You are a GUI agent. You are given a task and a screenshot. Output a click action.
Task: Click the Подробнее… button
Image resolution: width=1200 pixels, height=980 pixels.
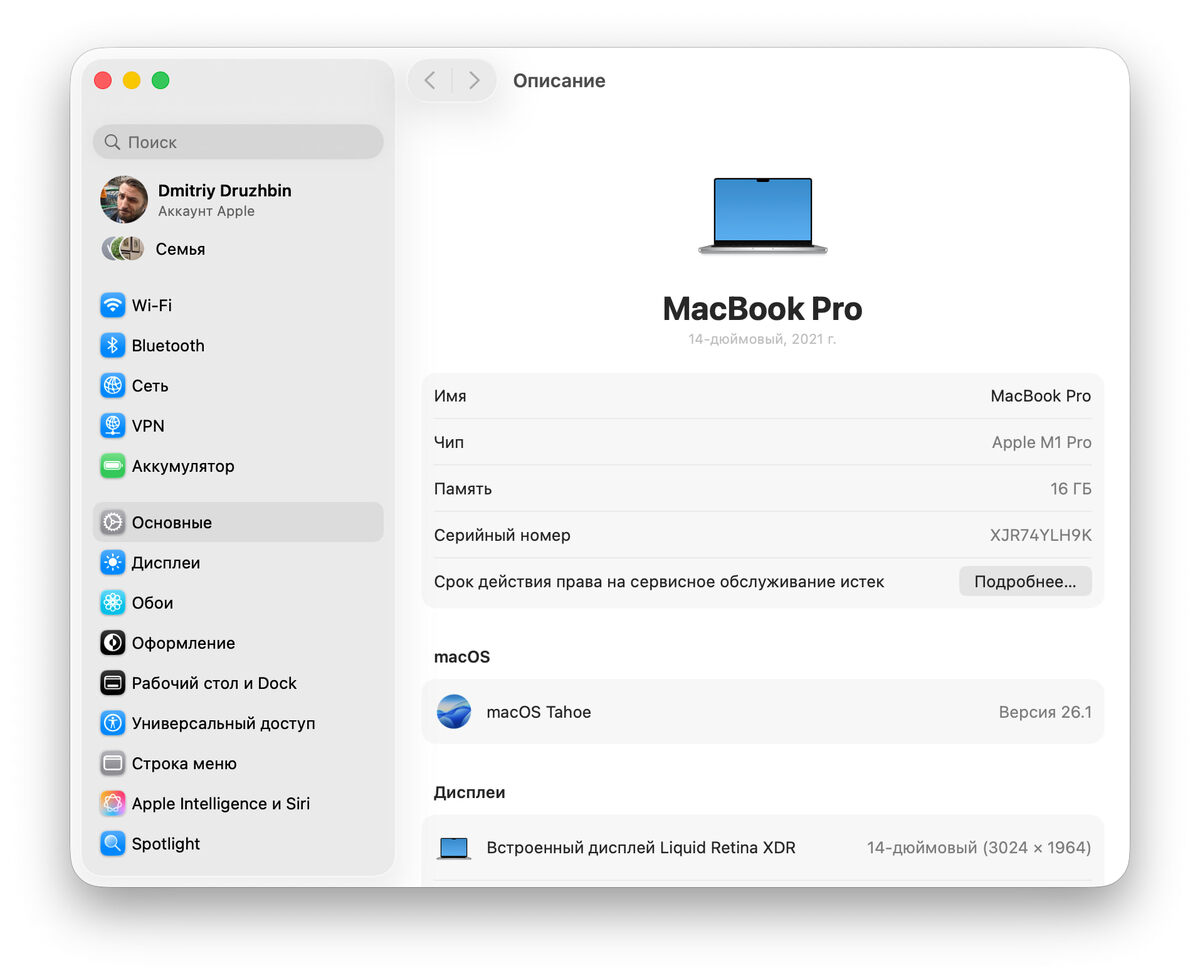coord(1025,581)
